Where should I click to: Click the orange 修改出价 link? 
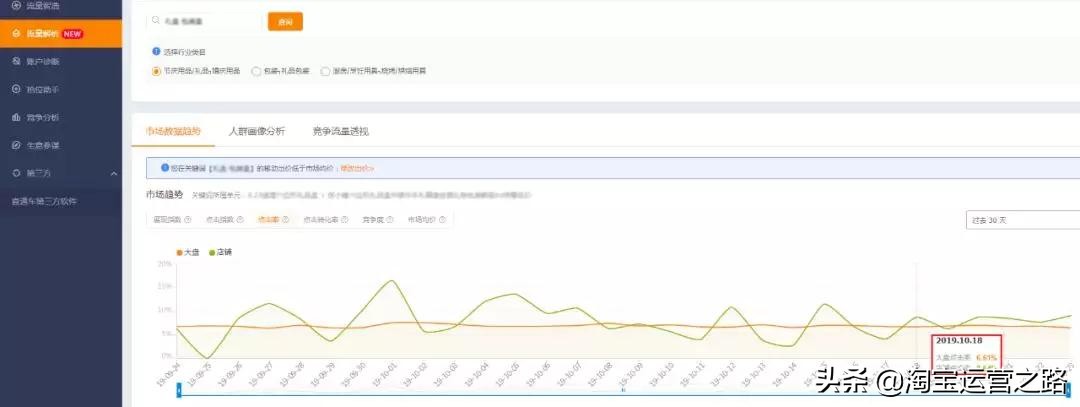coord(357,168)
